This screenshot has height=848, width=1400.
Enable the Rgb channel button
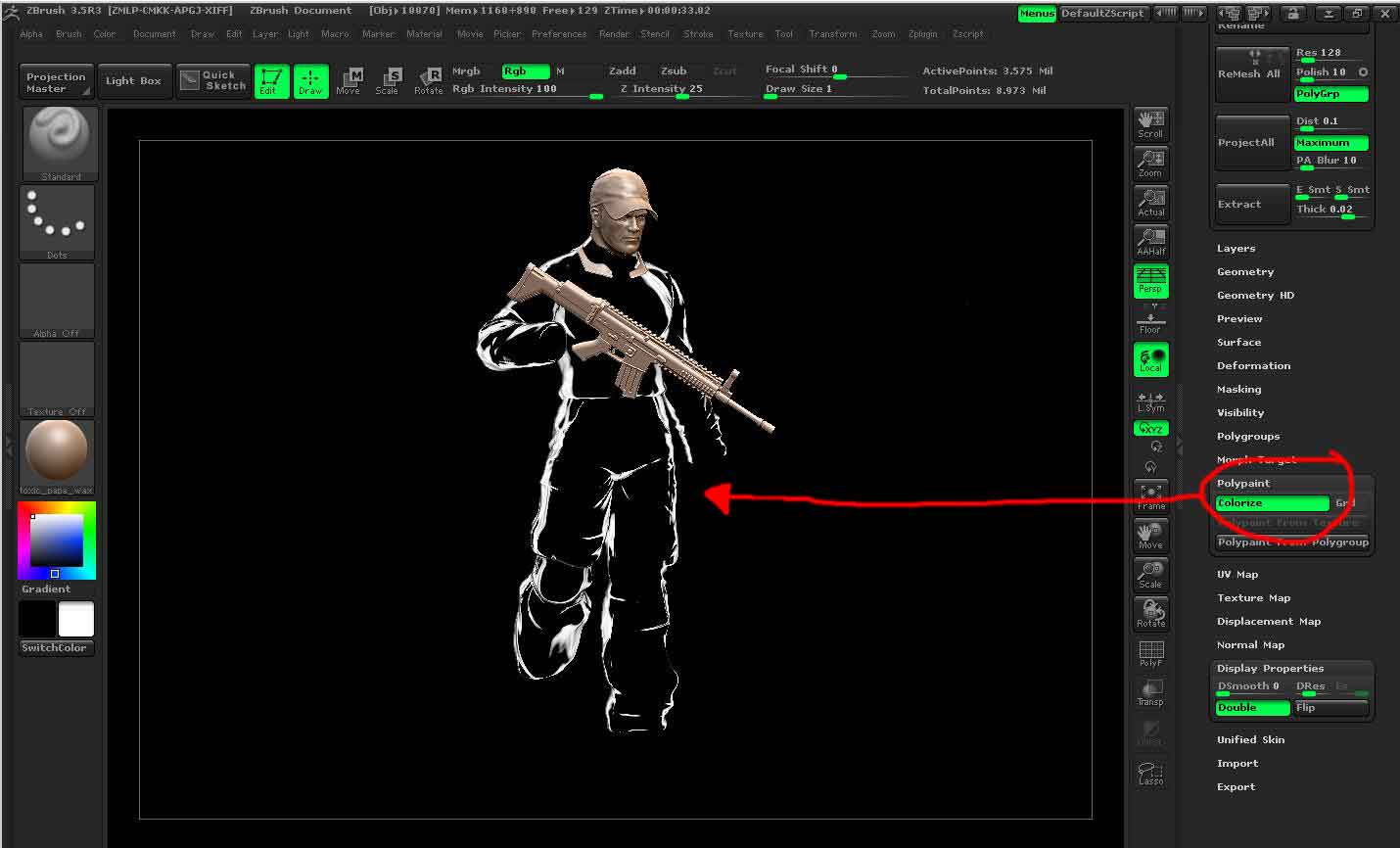coord(526,71)
